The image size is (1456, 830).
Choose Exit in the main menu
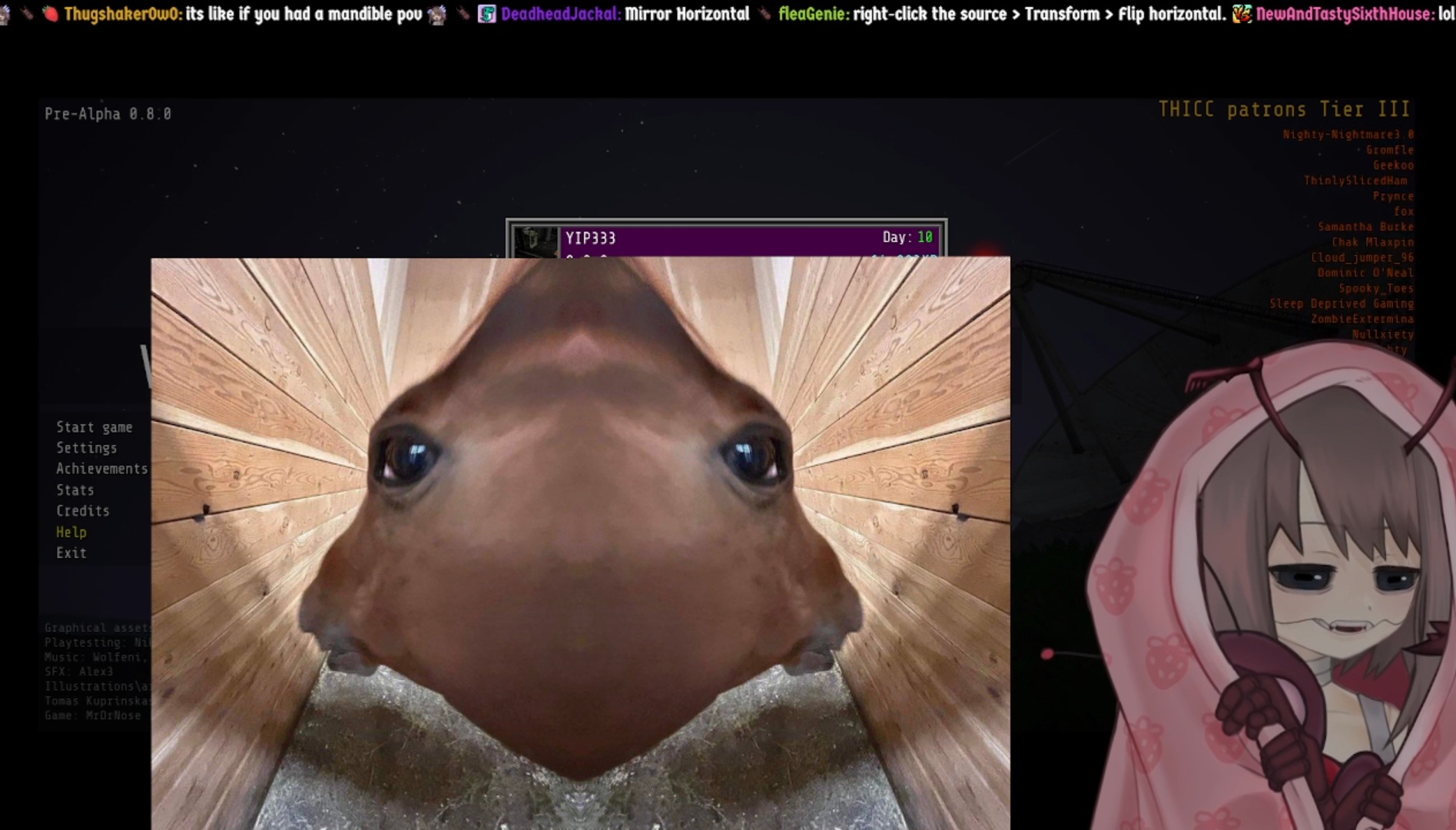pos(71,553)
